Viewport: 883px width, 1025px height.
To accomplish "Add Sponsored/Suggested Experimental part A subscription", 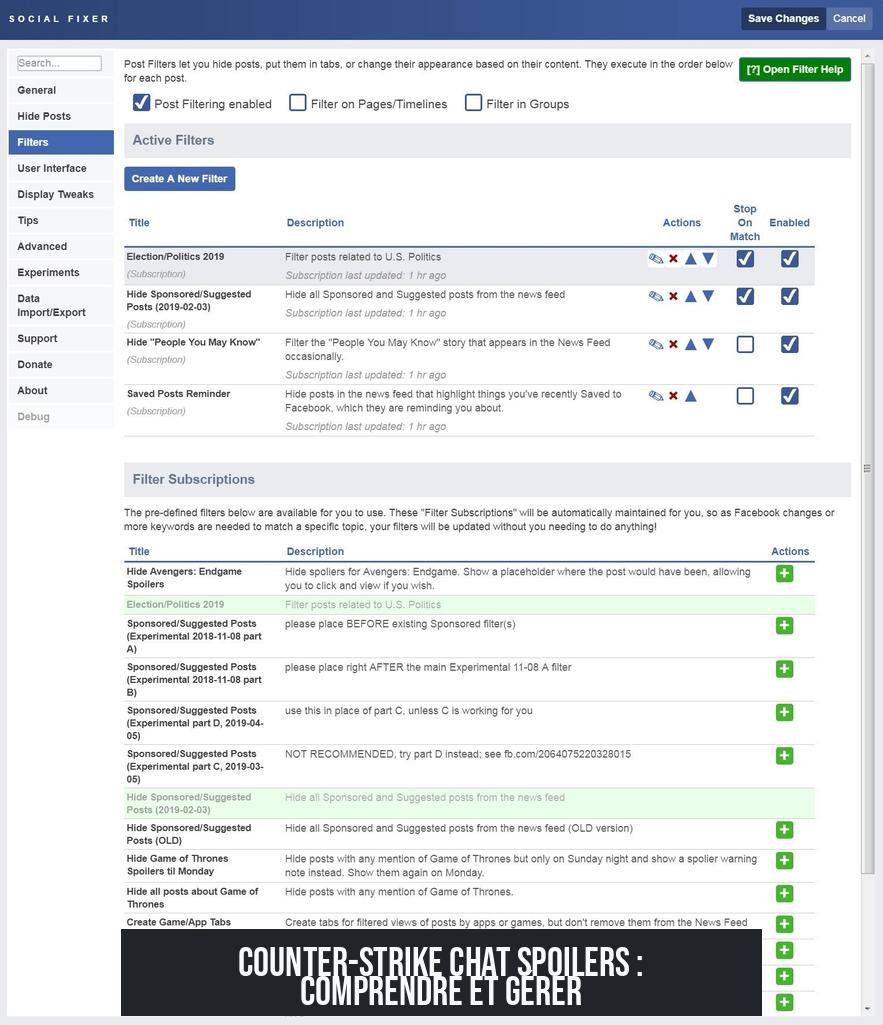I will coord(784,626).
